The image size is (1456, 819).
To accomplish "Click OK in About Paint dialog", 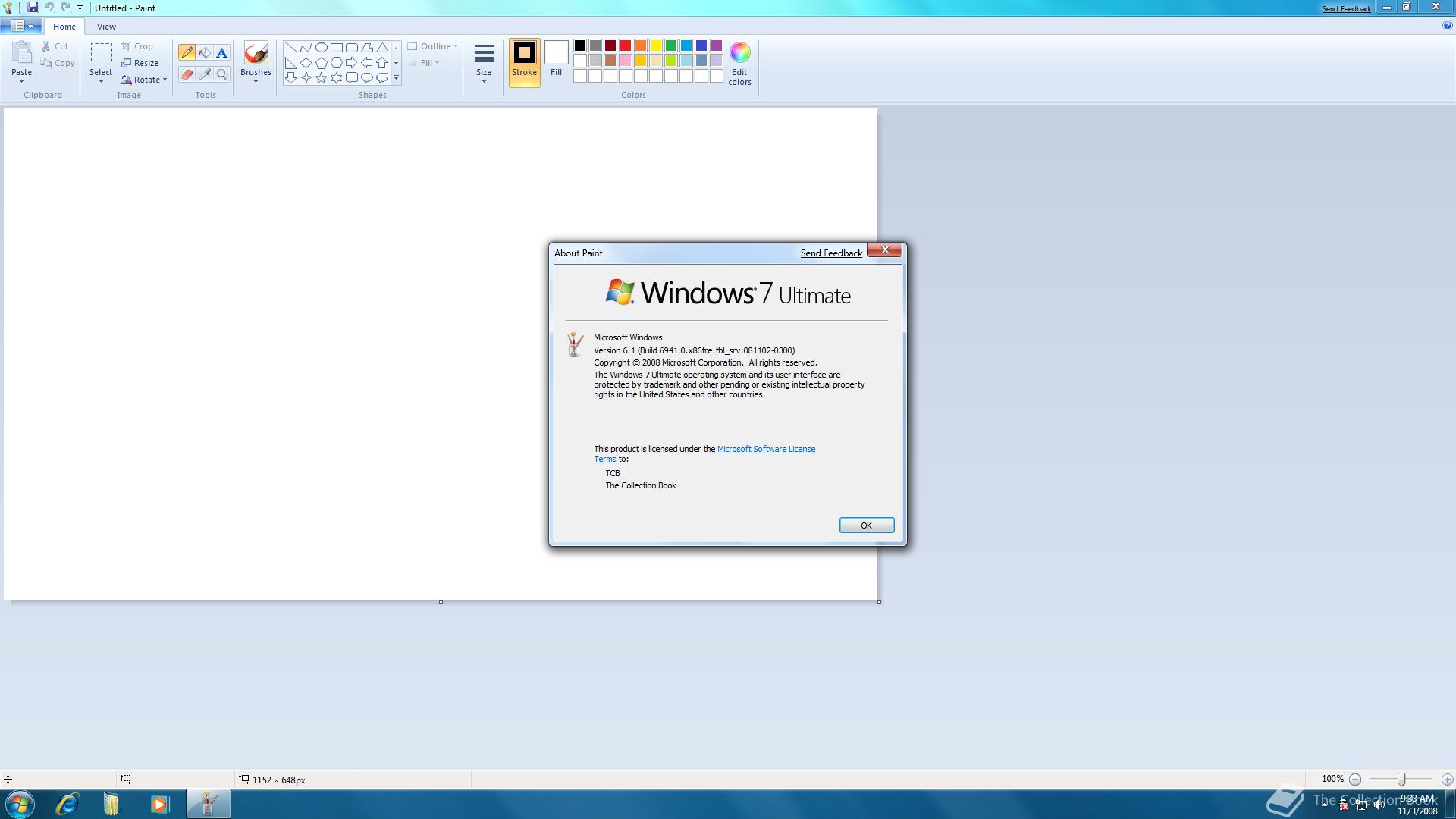I will coord(866,526).
